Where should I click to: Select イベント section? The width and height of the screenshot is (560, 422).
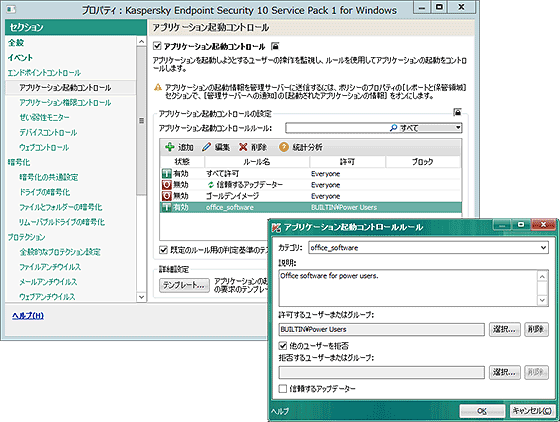click(x=20, y=57)
